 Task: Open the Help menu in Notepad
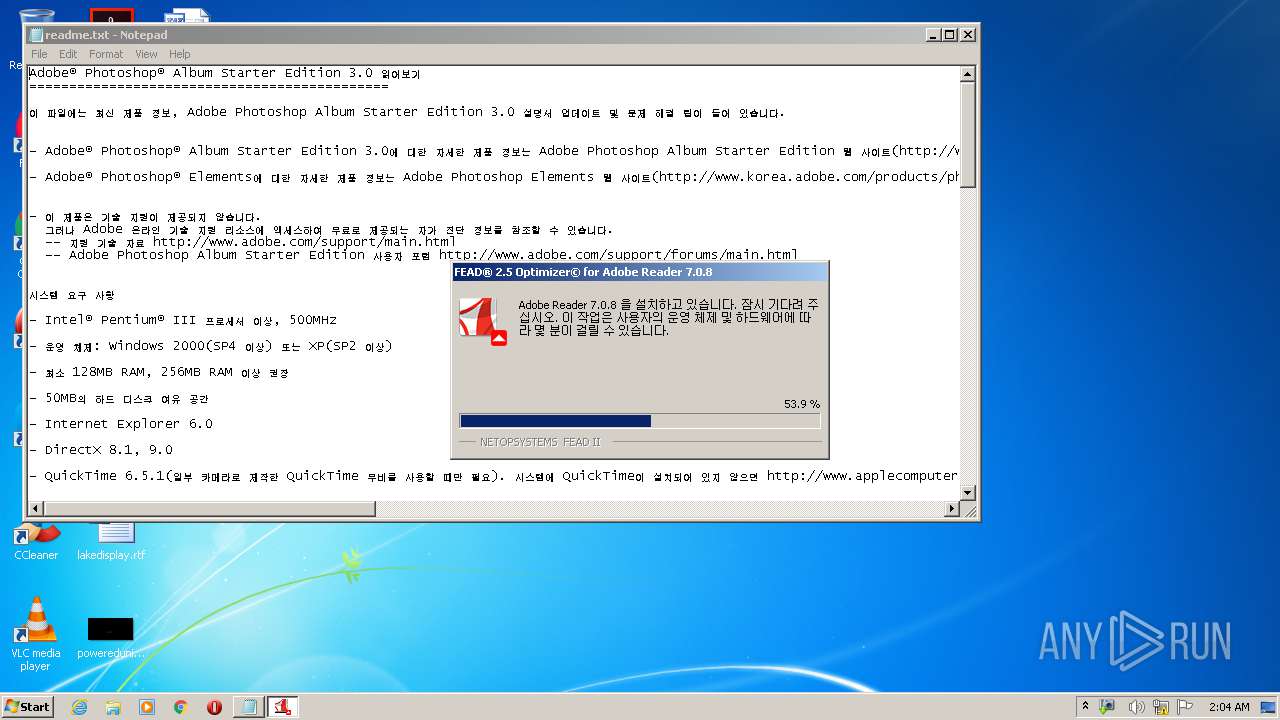[180, 54]
